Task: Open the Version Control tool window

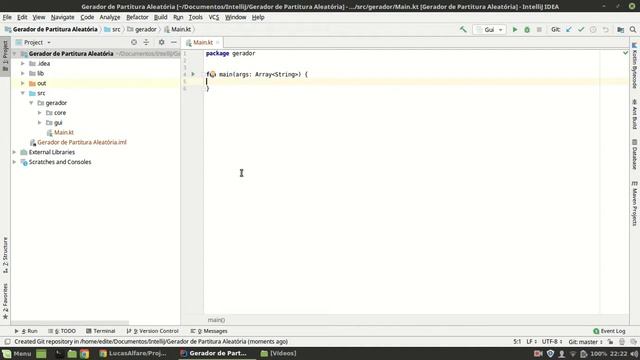Action: (153, 331)
